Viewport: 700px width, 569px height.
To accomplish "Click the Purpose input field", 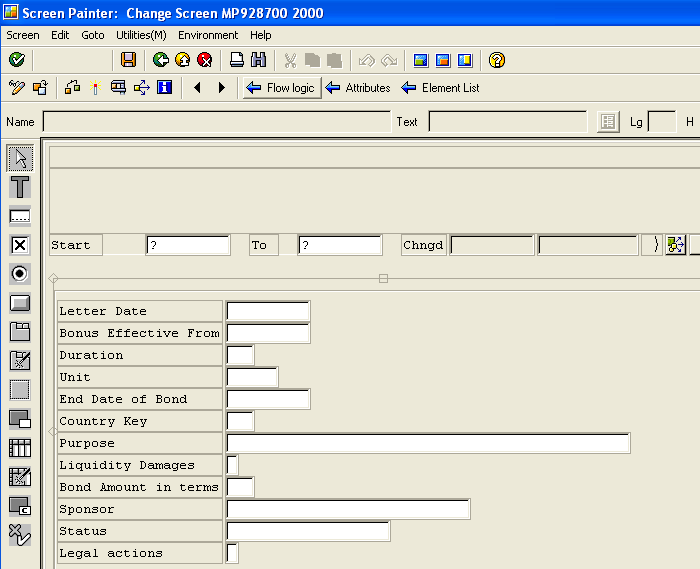I will (428, 443).
